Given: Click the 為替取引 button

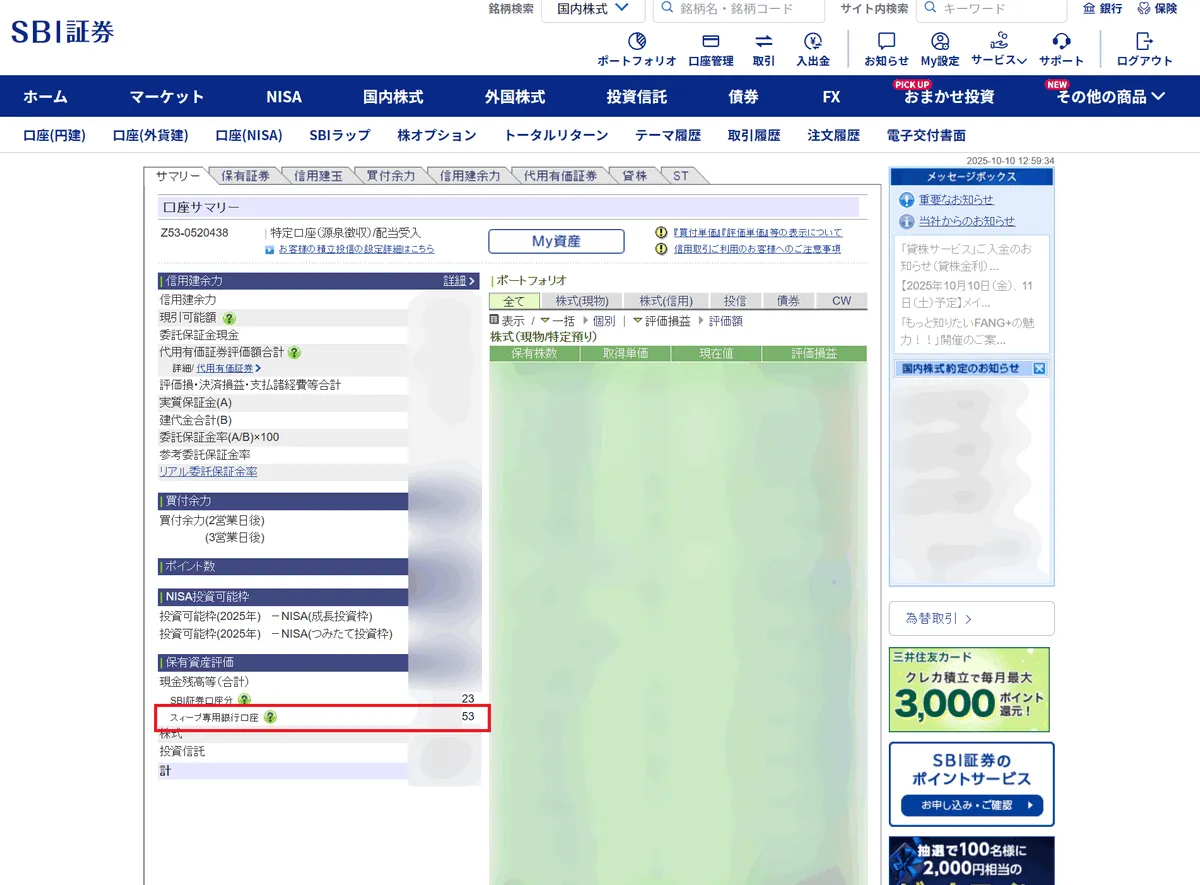Looking at the screenshot, I should coord(971,619).
